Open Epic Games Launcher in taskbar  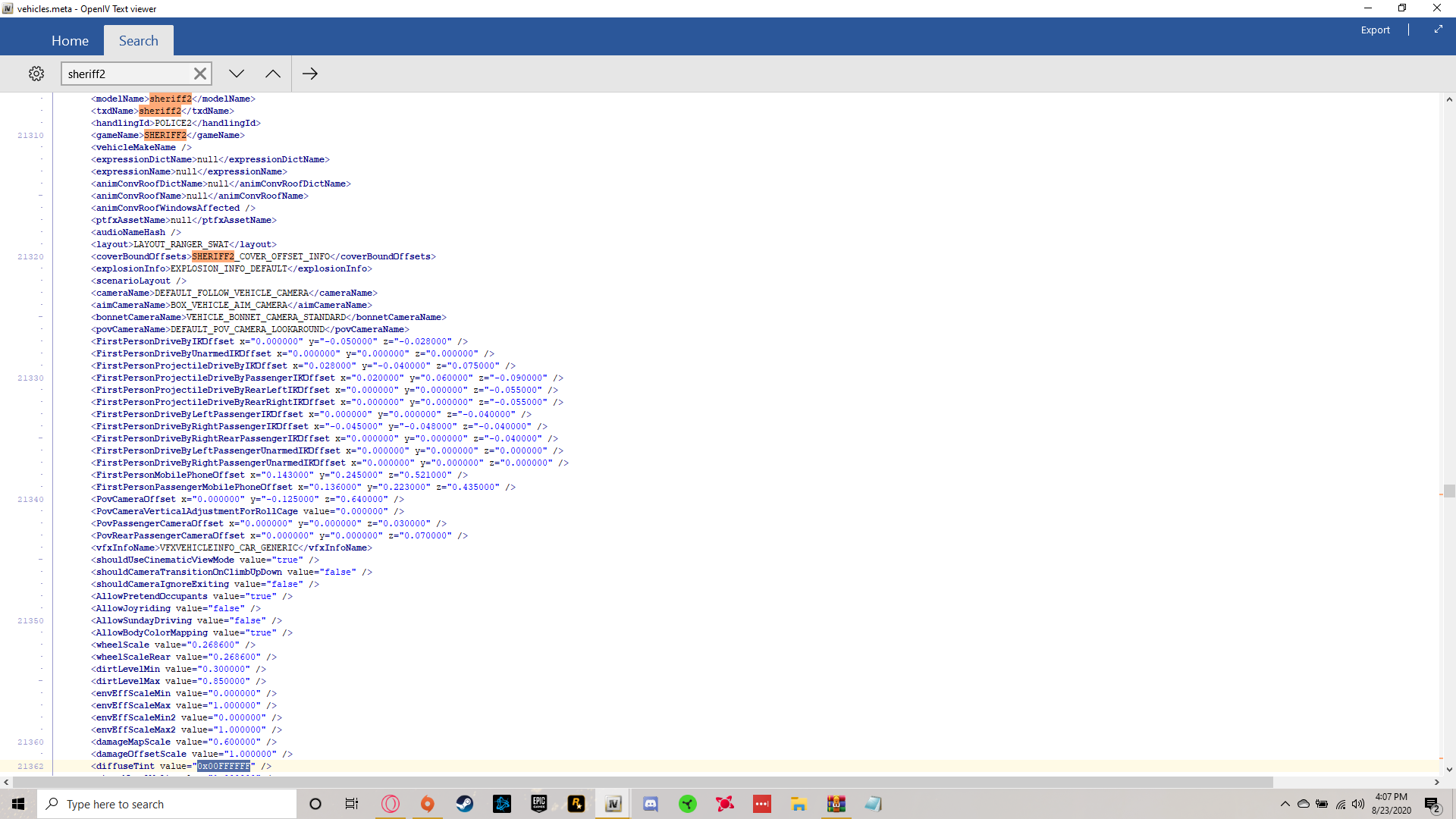point(539,804)
